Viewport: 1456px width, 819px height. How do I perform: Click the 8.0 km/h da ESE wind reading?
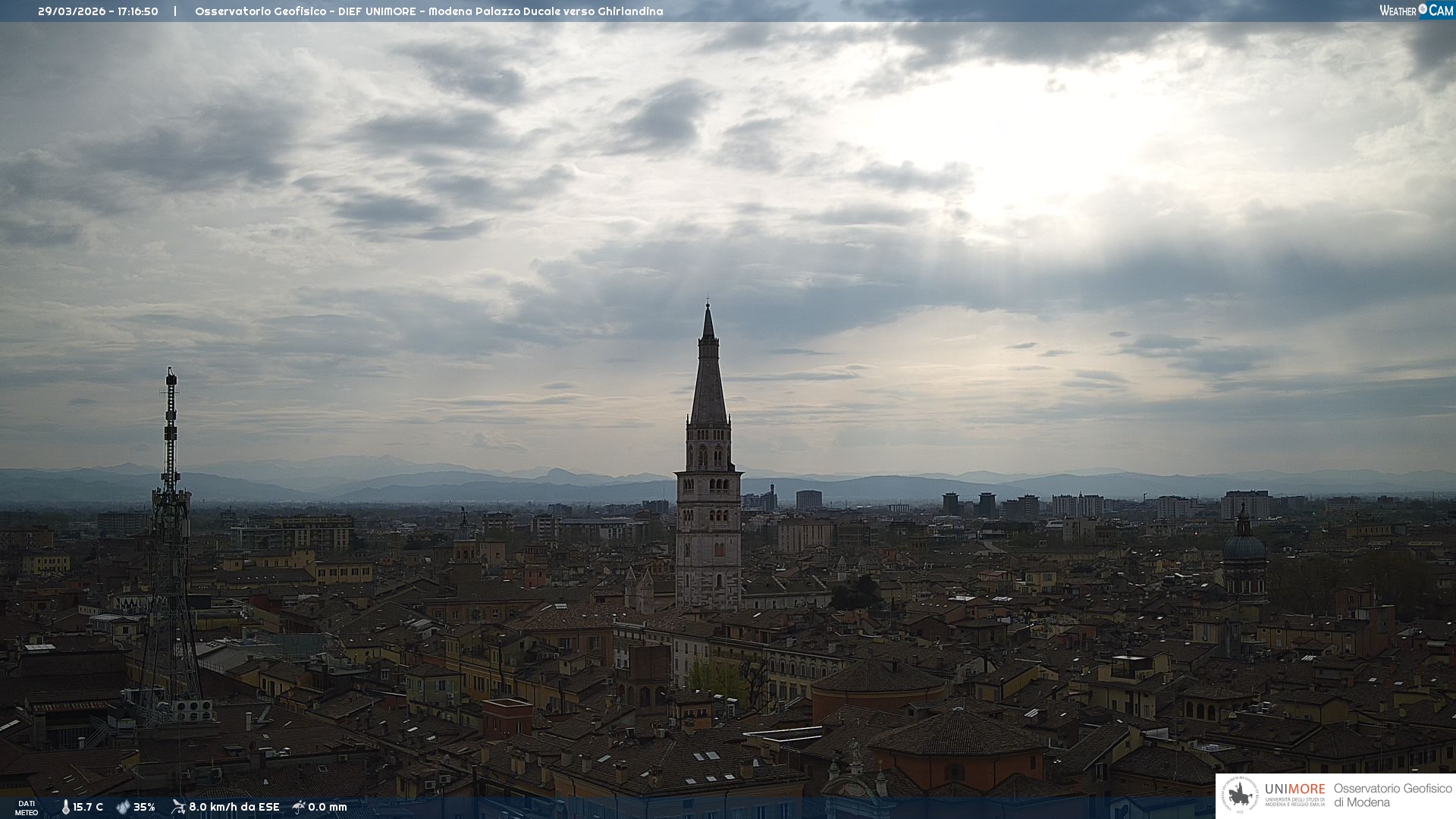coord(234,807)
